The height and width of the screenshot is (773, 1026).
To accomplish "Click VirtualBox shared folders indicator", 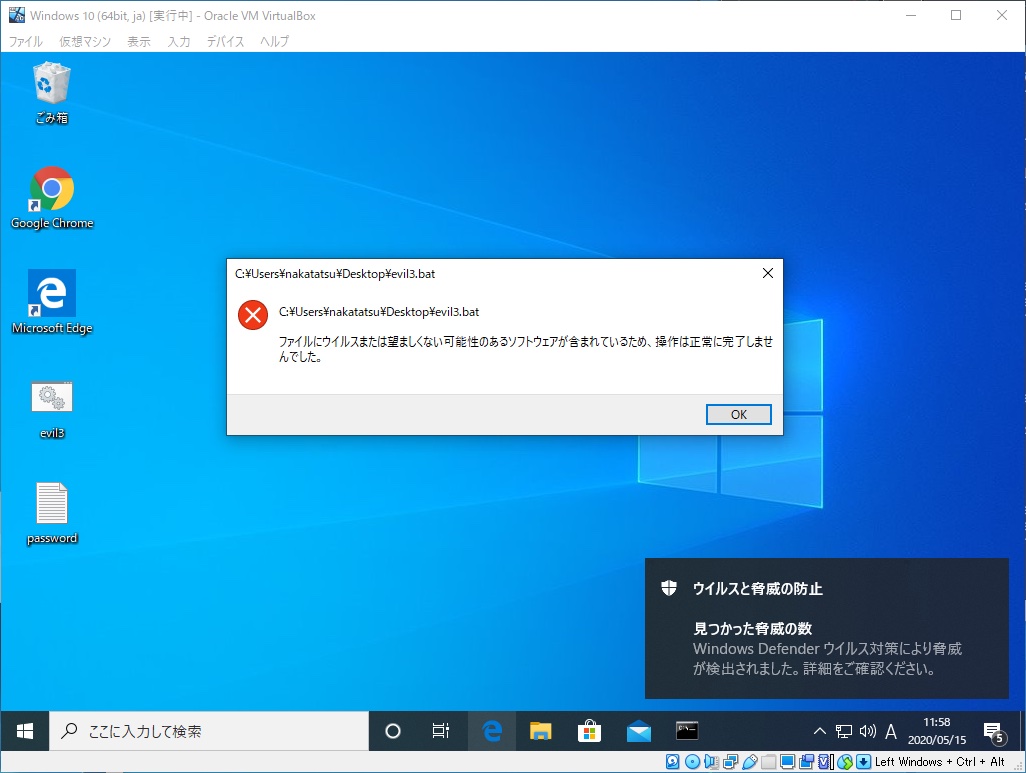I will [769, 762].
